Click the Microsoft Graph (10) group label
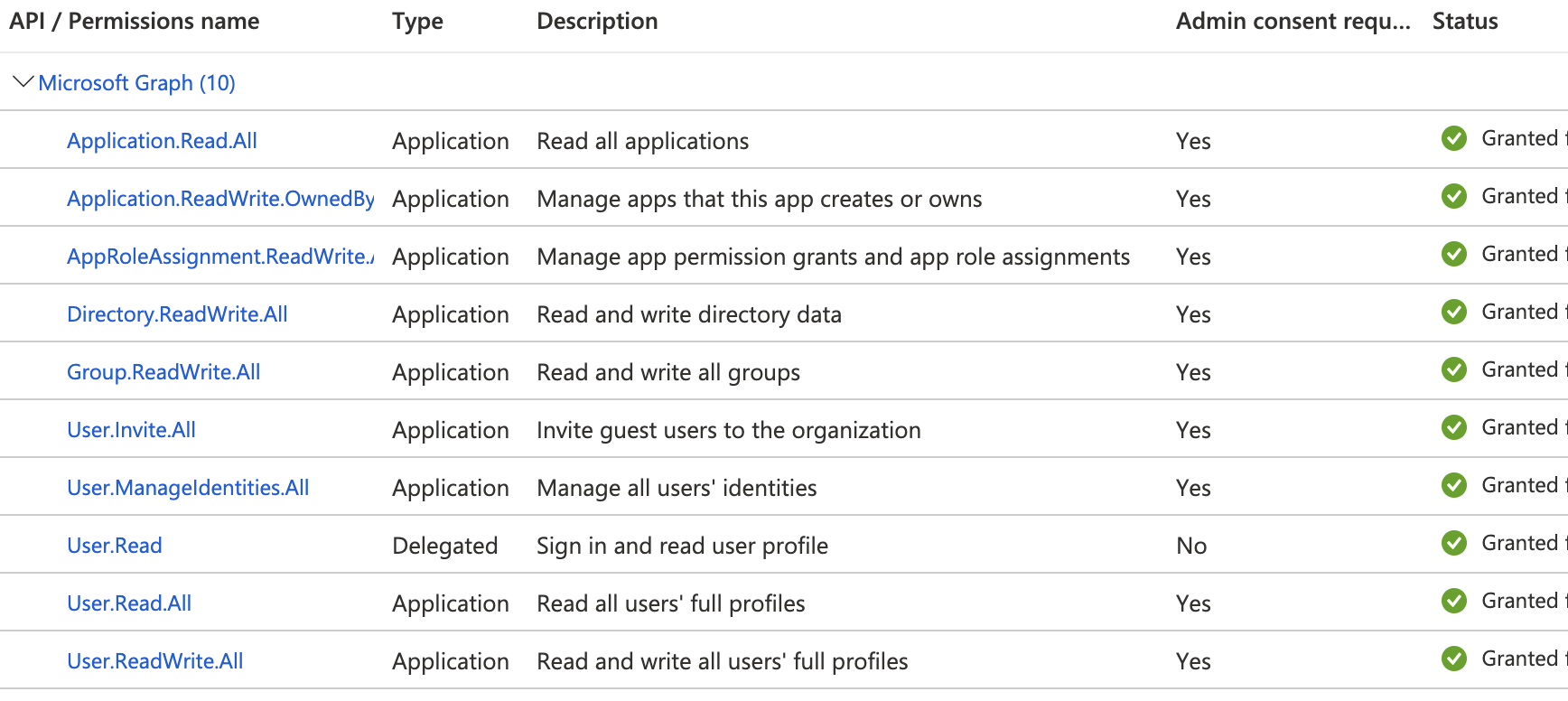 pos(135,82)
